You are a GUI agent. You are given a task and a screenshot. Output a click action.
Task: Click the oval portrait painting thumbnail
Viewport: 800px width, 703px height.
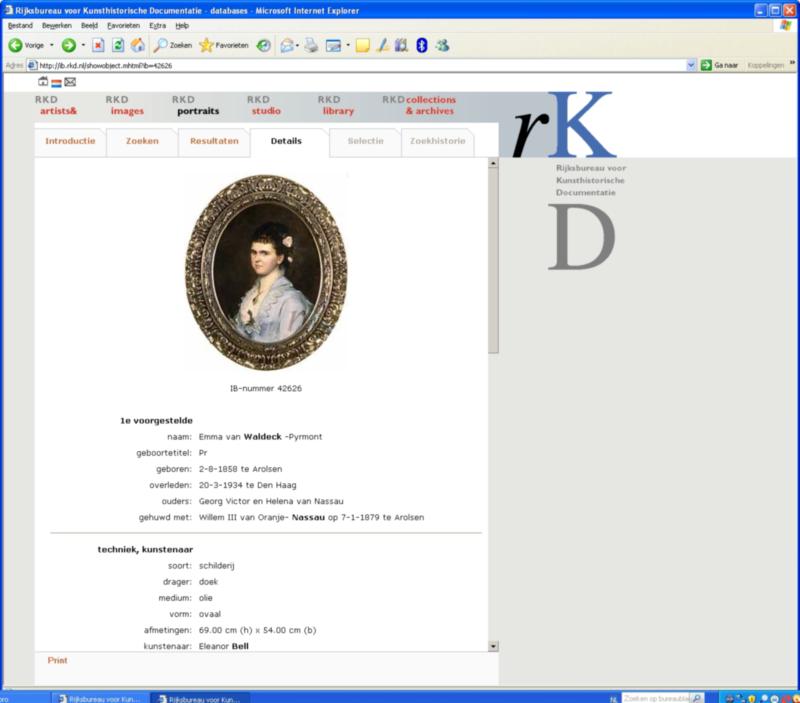(265, 272)
